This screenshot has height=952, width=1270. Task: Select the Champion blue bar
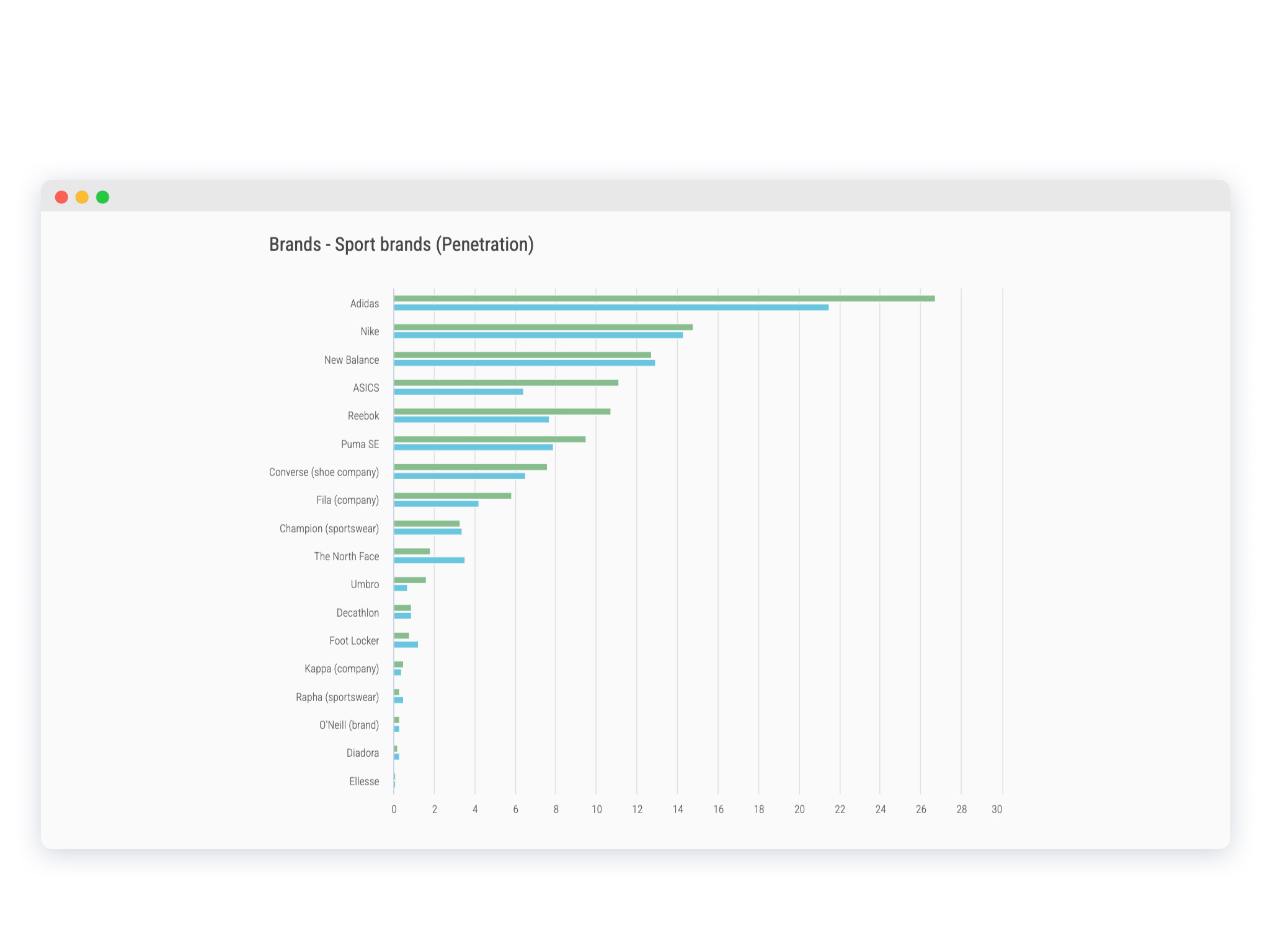point(427,532)
